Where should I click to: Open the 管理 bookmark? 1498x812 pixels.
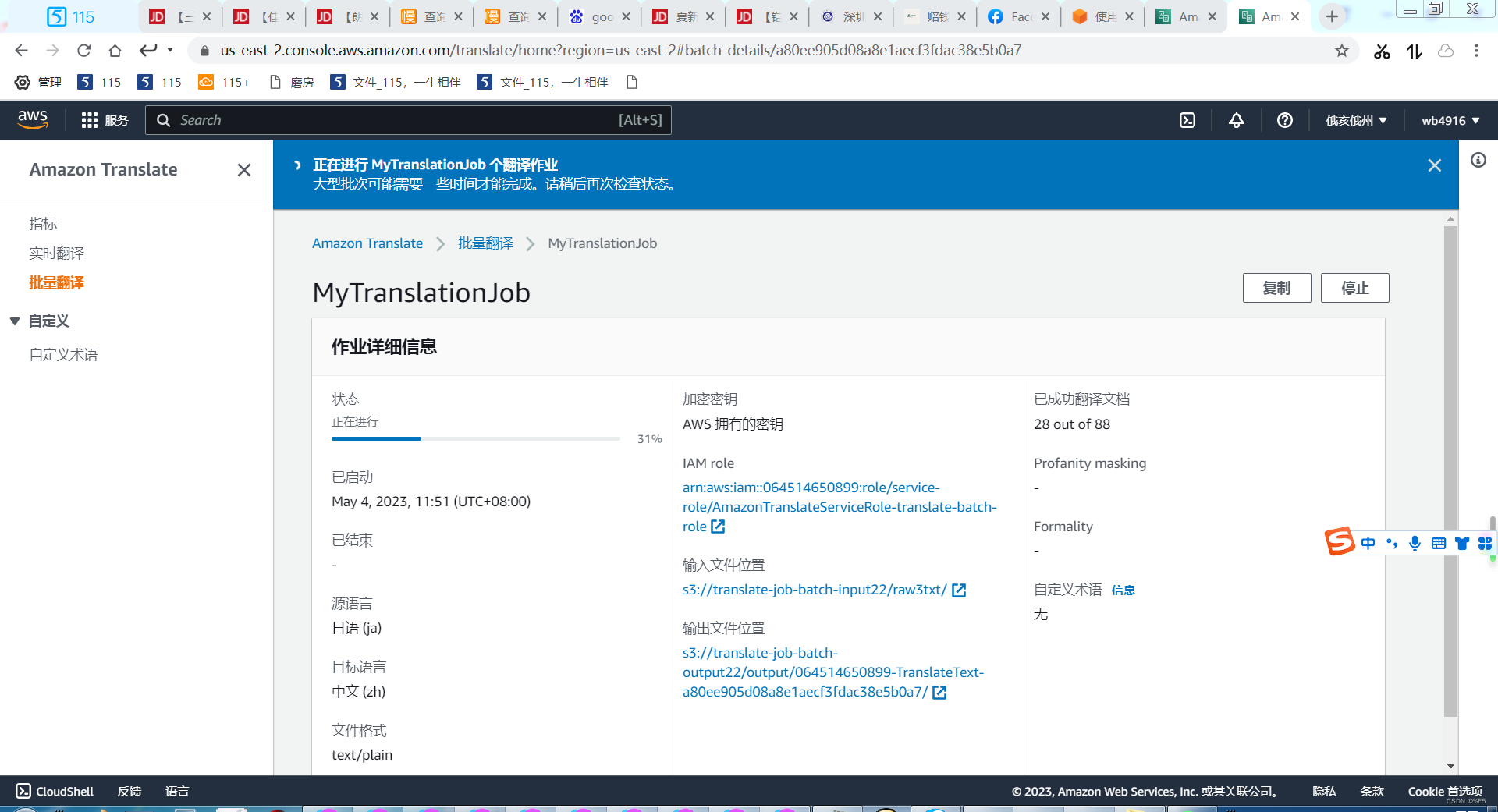tap(38, 82)
